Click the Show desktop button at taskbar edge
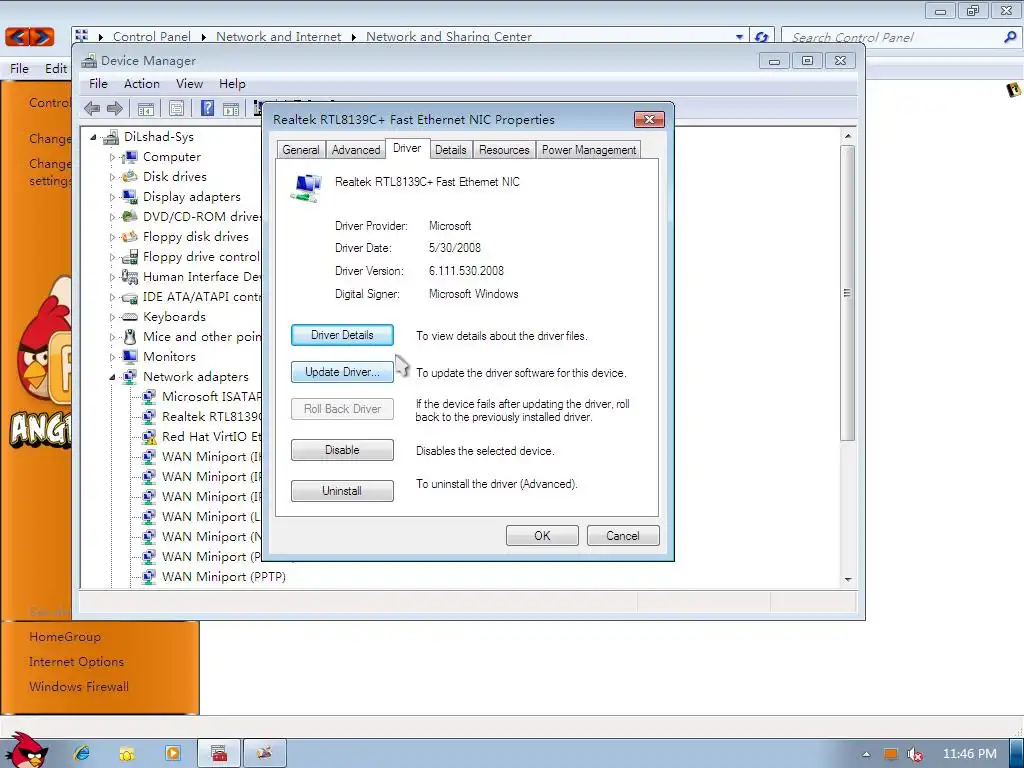This screenshot has height=768, width=1024. pyautogui.click(x=1017, y=753)
